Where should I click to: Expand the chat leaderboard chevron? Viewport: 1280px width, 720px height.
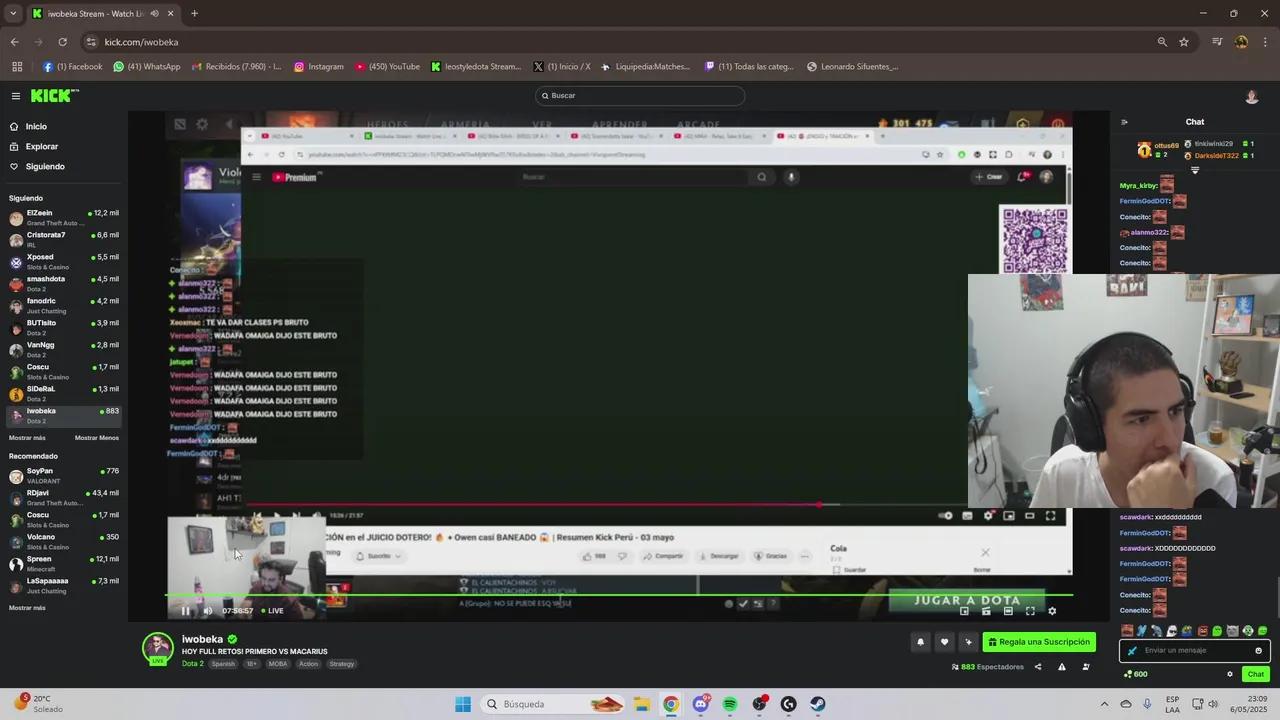click(x=1194, y=171)
